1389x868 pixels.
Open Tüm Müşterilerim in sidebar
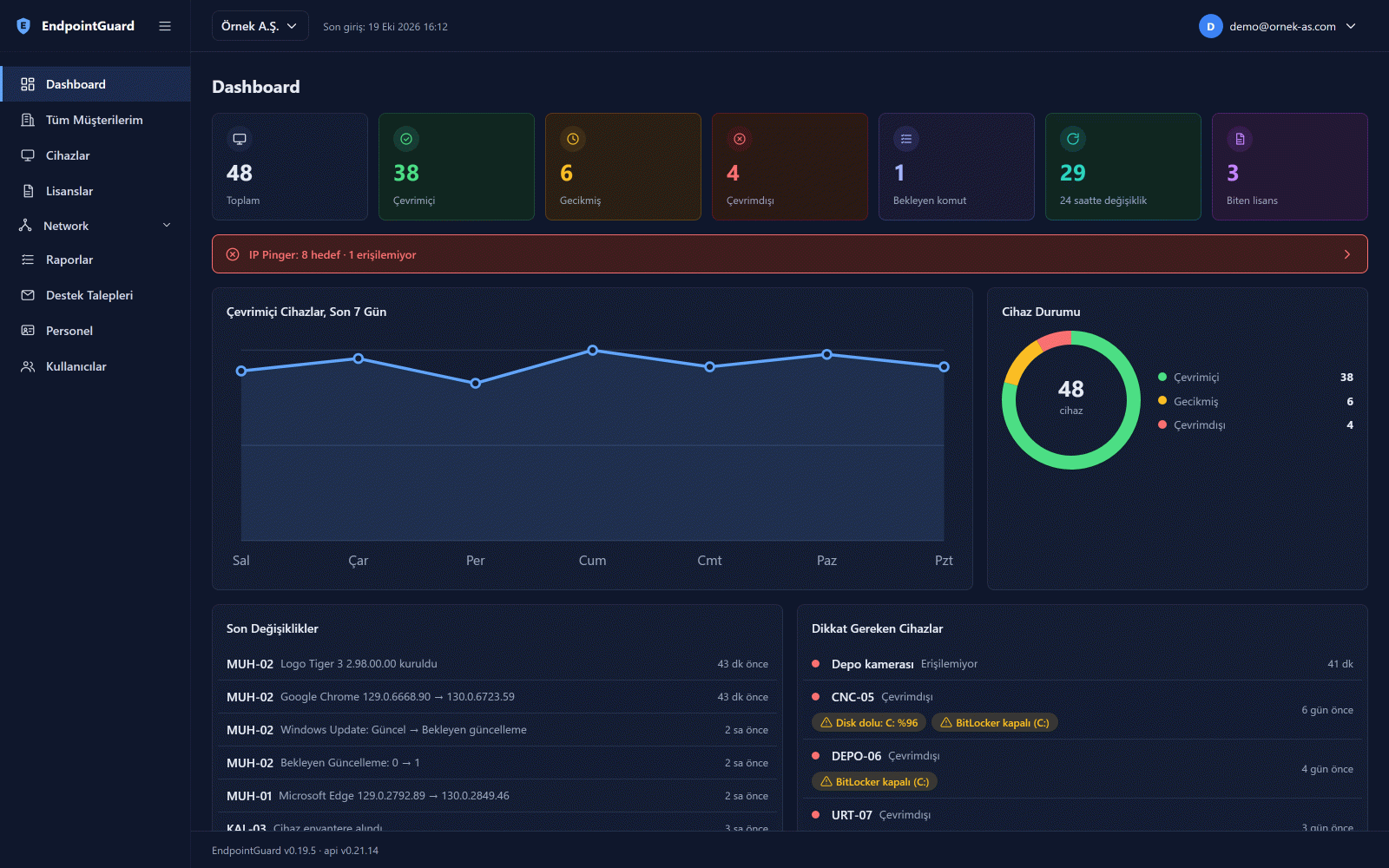point(95,120)
